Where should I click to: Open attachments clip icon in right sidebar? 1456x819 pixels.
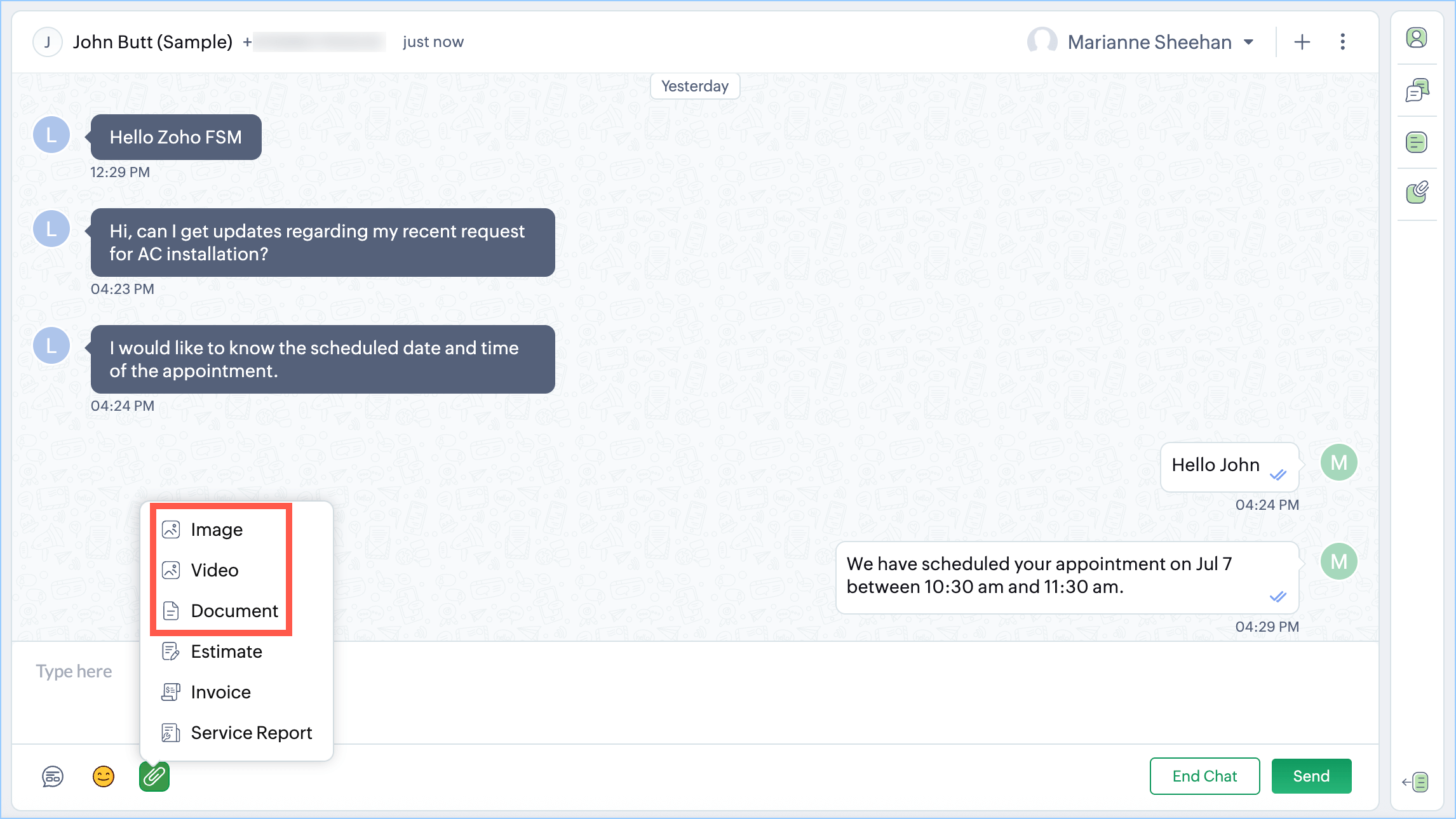point(1416,192)
